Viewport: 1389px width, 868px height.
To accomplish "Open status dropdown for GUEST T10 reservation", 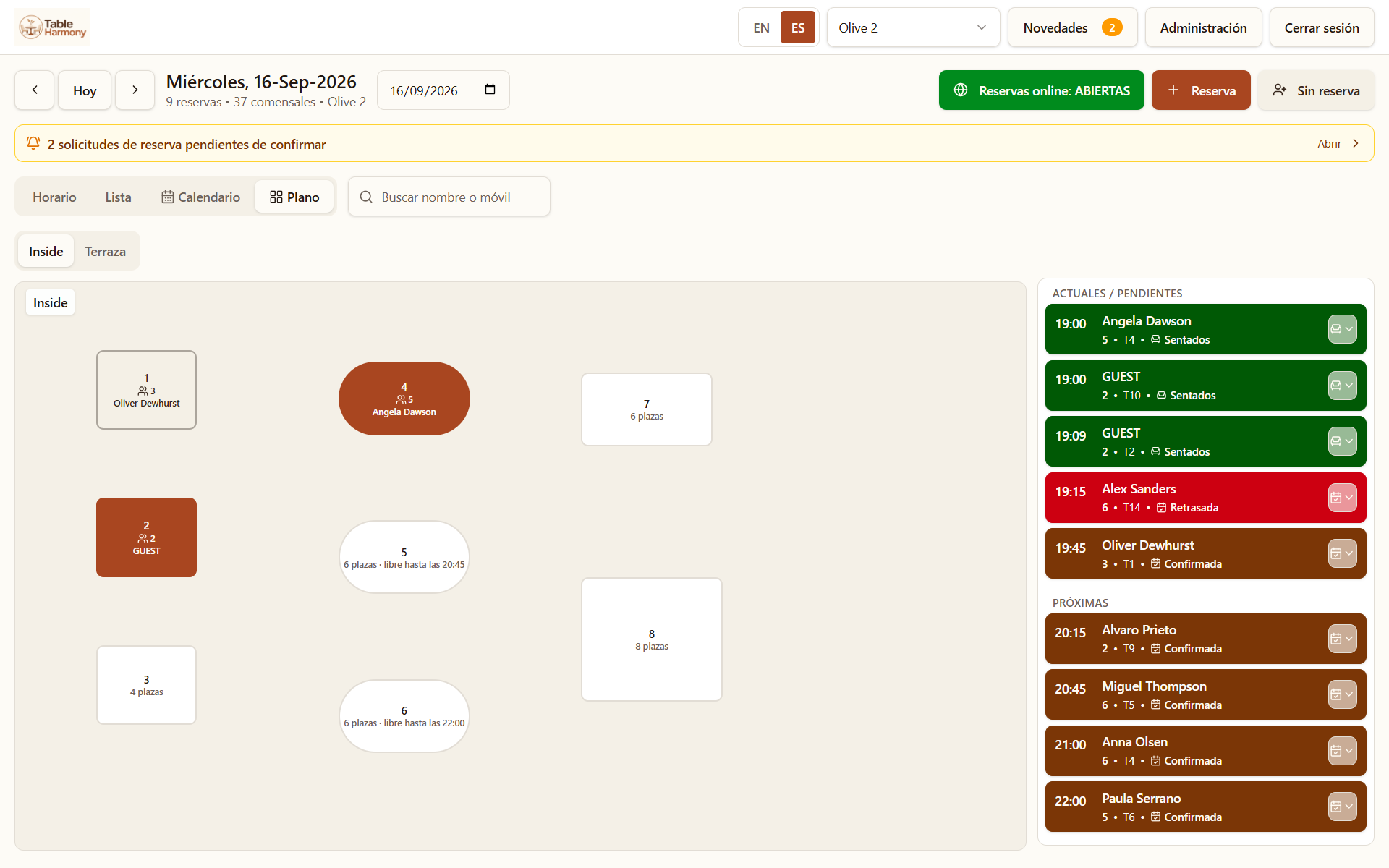I will pyautogui.click(x=1342, y=386).
